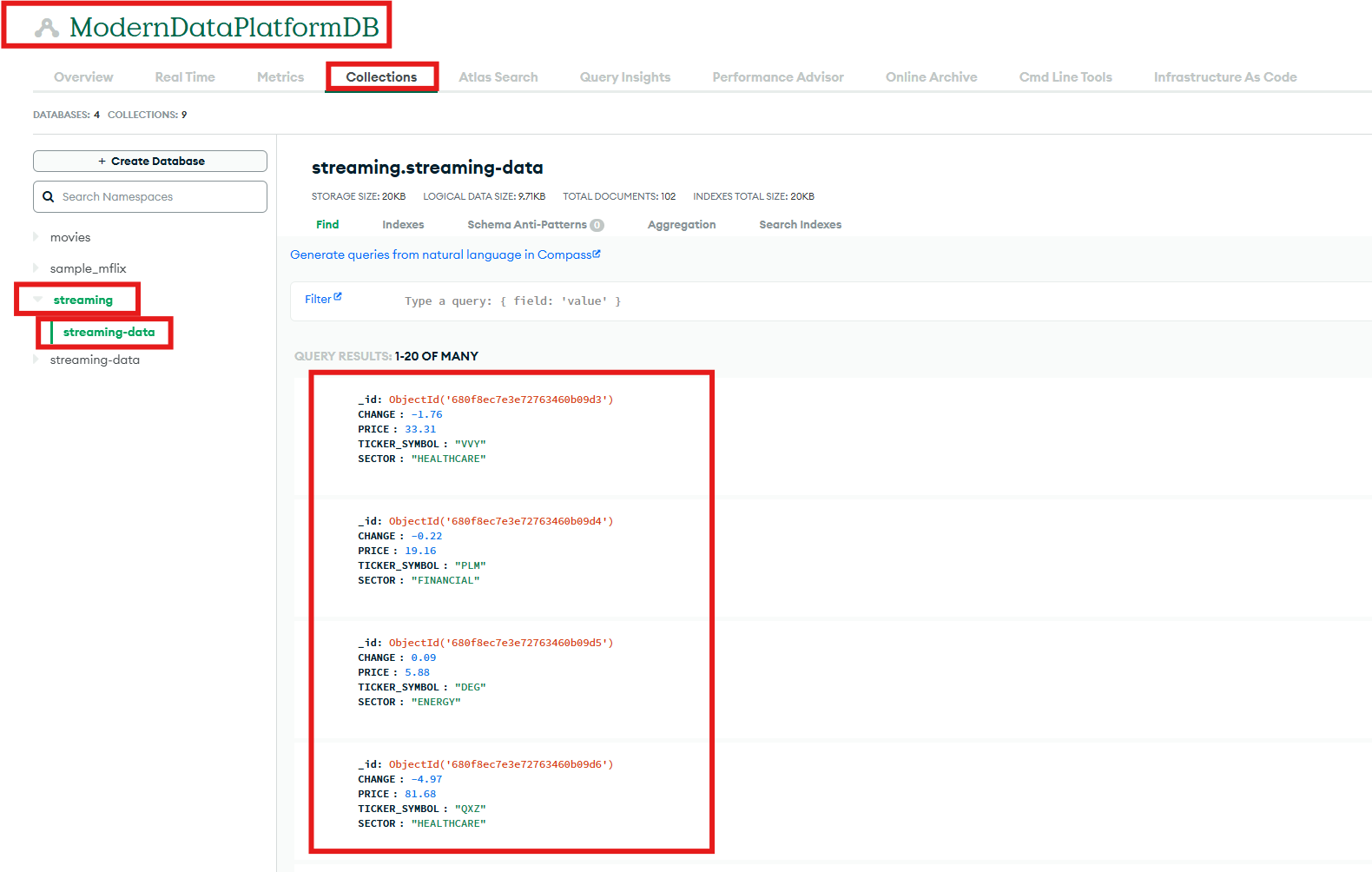The height and width of the screenshot is (872, 1372).
Task: Expand the movies database
Action: tap(36, 237)
